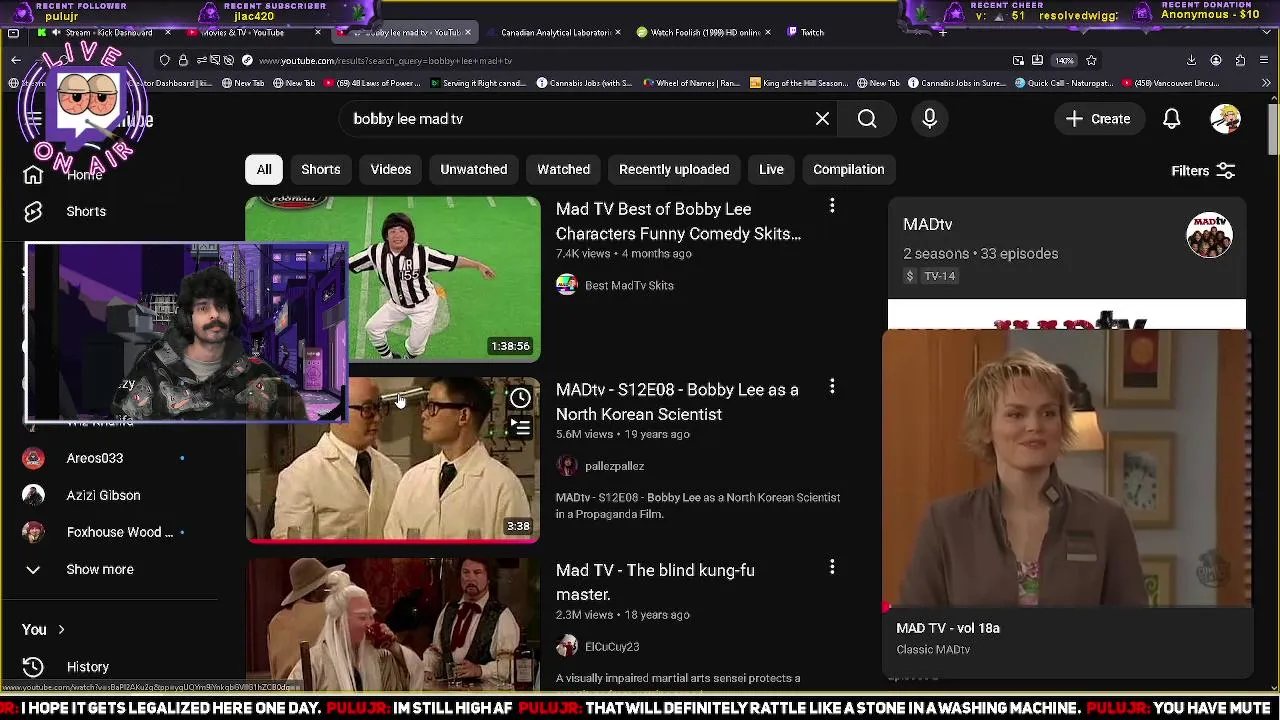This screenshot has height=720, width=1280.
Task: Select the Recently uploaded filter chip
Action: [x=674, y=169]
